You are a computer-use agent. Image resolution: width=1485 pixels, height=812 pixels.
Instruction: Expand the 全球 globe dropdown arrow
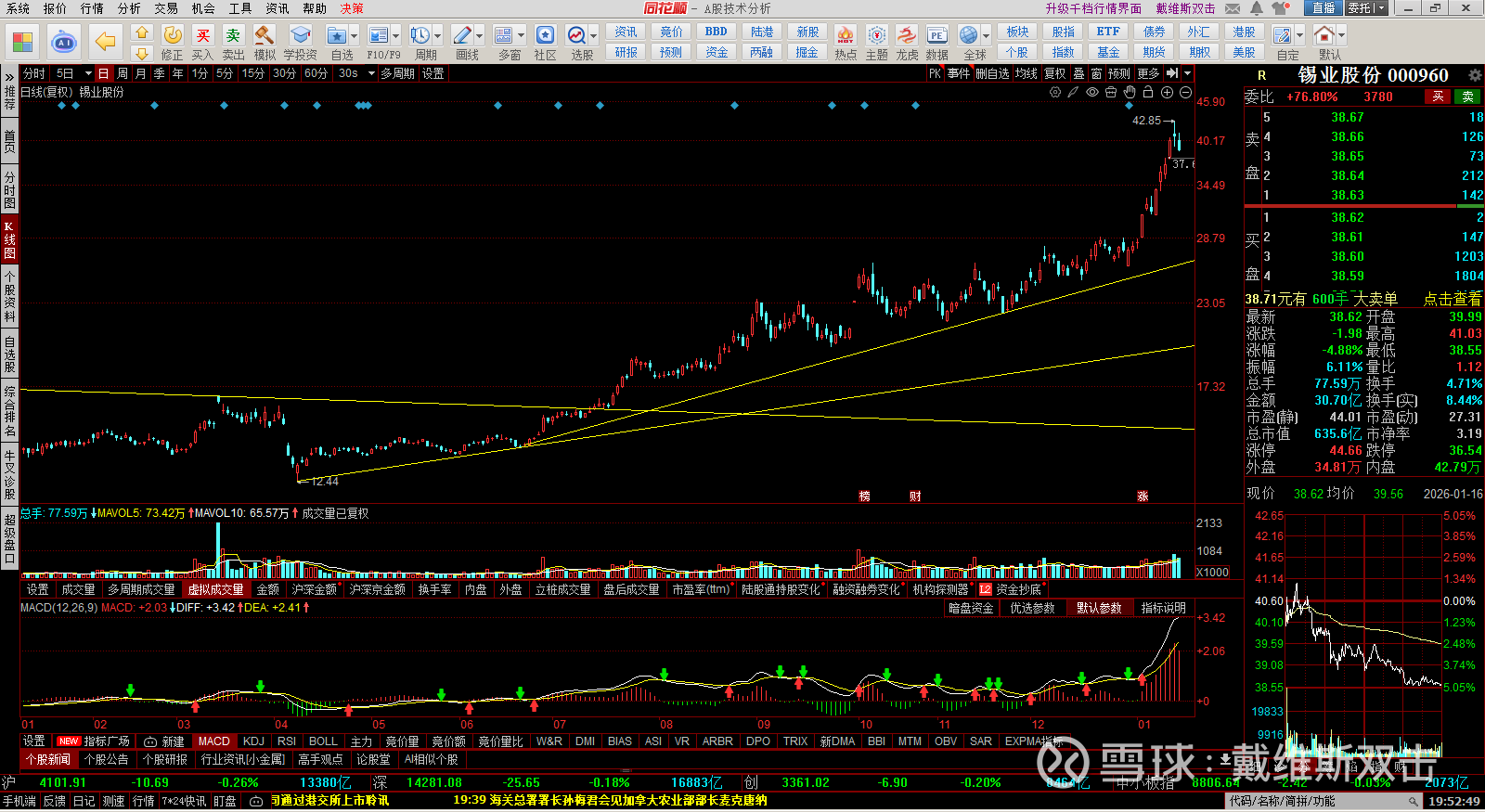pos(986,36)
